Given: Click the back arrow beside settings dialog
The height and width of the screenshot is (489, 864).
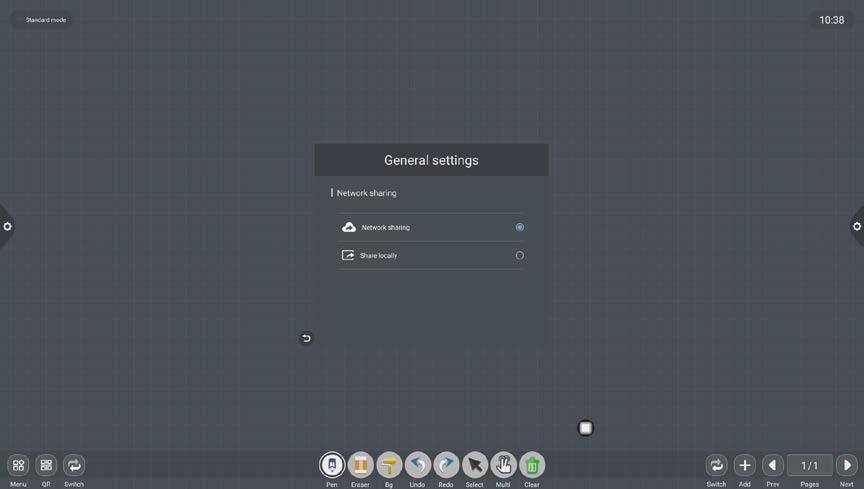Looking at the screenshot, I should point(306,338).
